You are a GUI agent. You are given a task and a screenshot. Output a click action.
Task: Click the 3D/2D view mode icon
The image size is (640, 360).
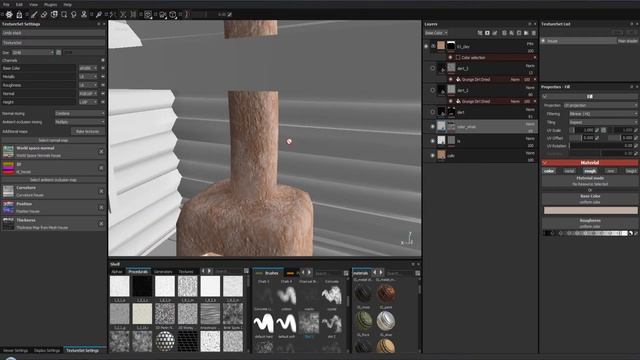coord(148,15)
